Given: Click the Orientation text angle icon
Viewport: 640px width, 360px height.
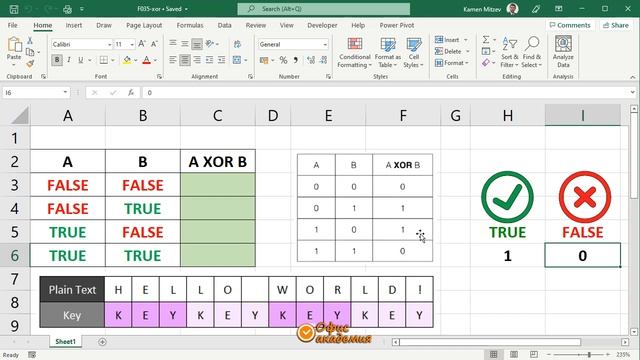Looking at the screenshot, I should (x=210, y=44).
